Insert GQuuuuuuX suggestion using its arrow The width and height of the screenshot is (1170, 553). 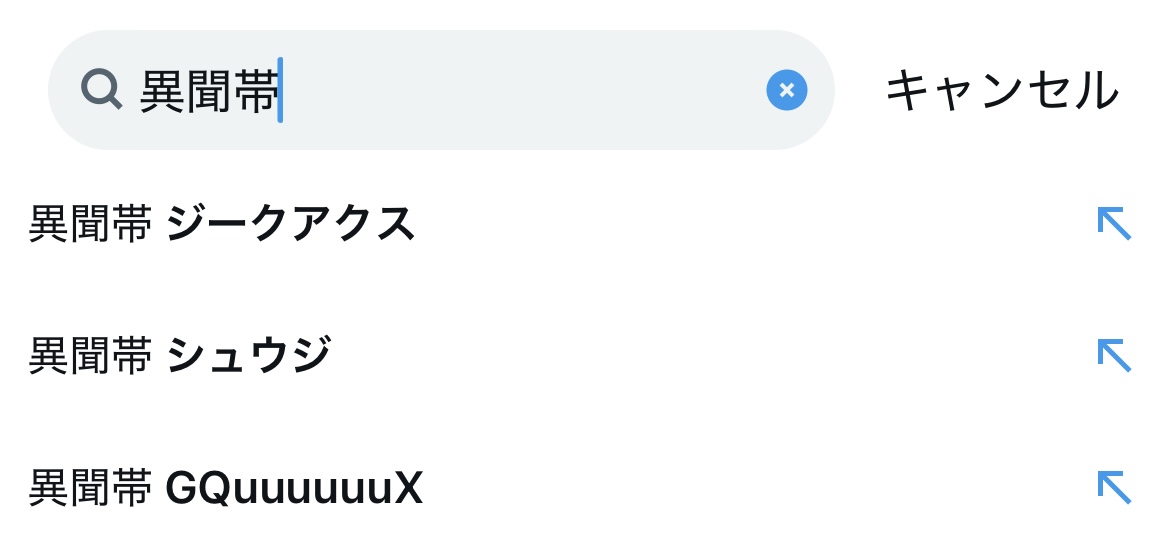point(1113,488)
